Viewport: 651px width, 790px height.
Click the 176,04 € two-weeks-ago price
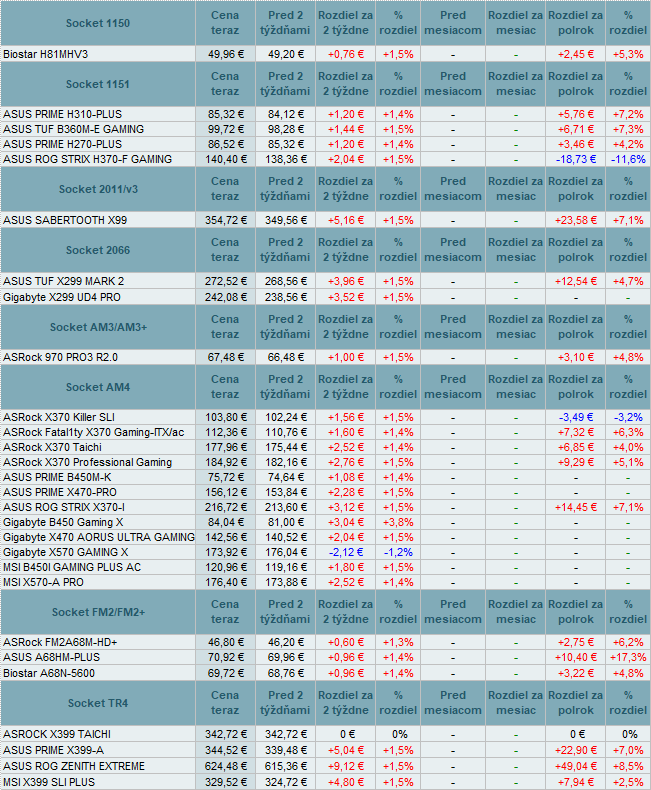point(286,552)
